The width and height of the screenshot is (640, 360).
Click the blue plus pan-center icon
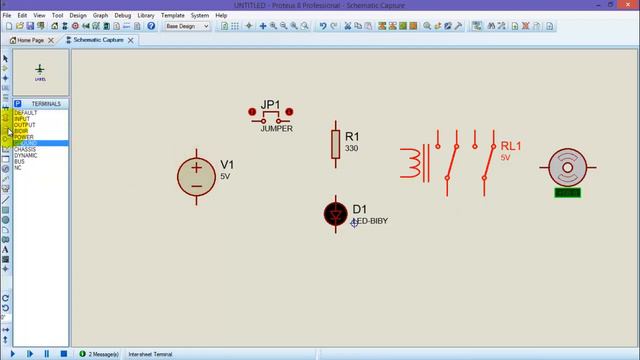click(263, 26)
